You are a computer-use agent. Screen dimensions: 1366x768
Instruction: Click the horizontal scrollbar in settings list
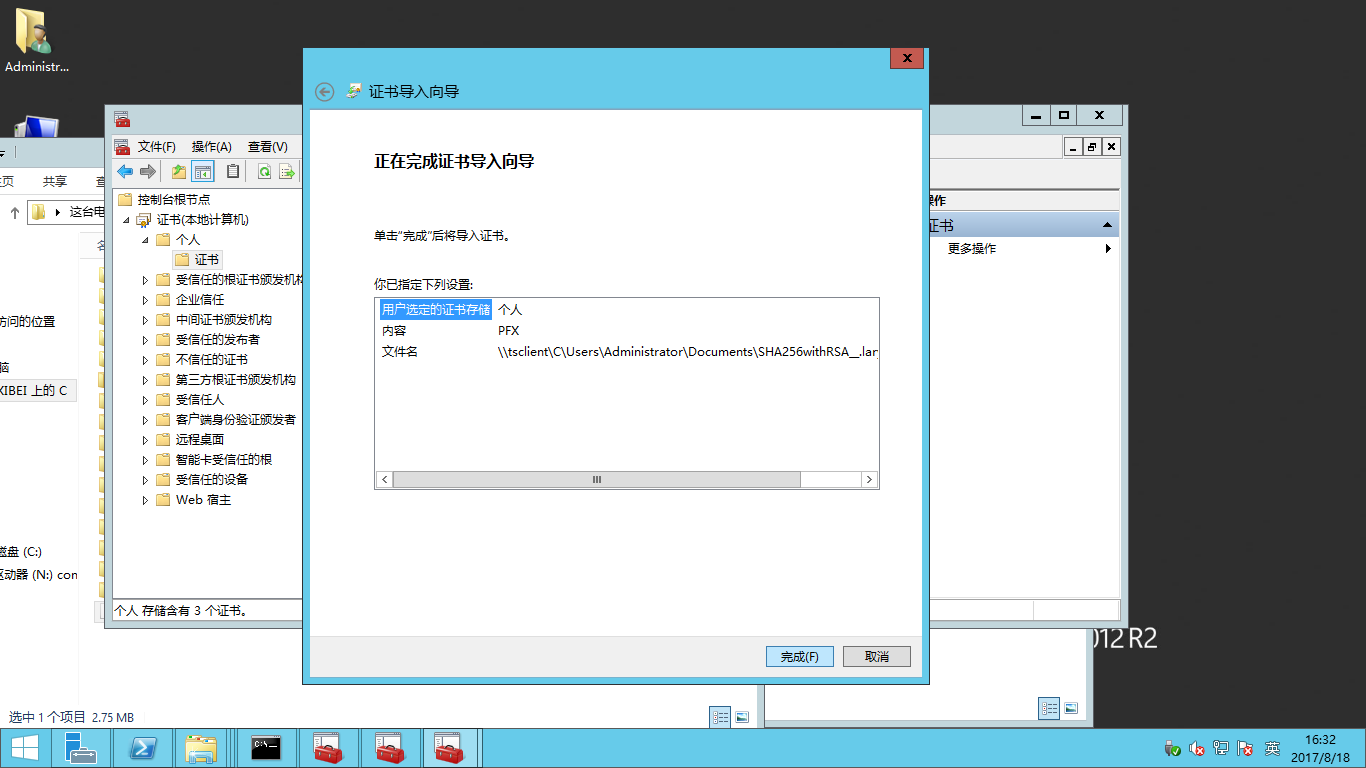596,480
